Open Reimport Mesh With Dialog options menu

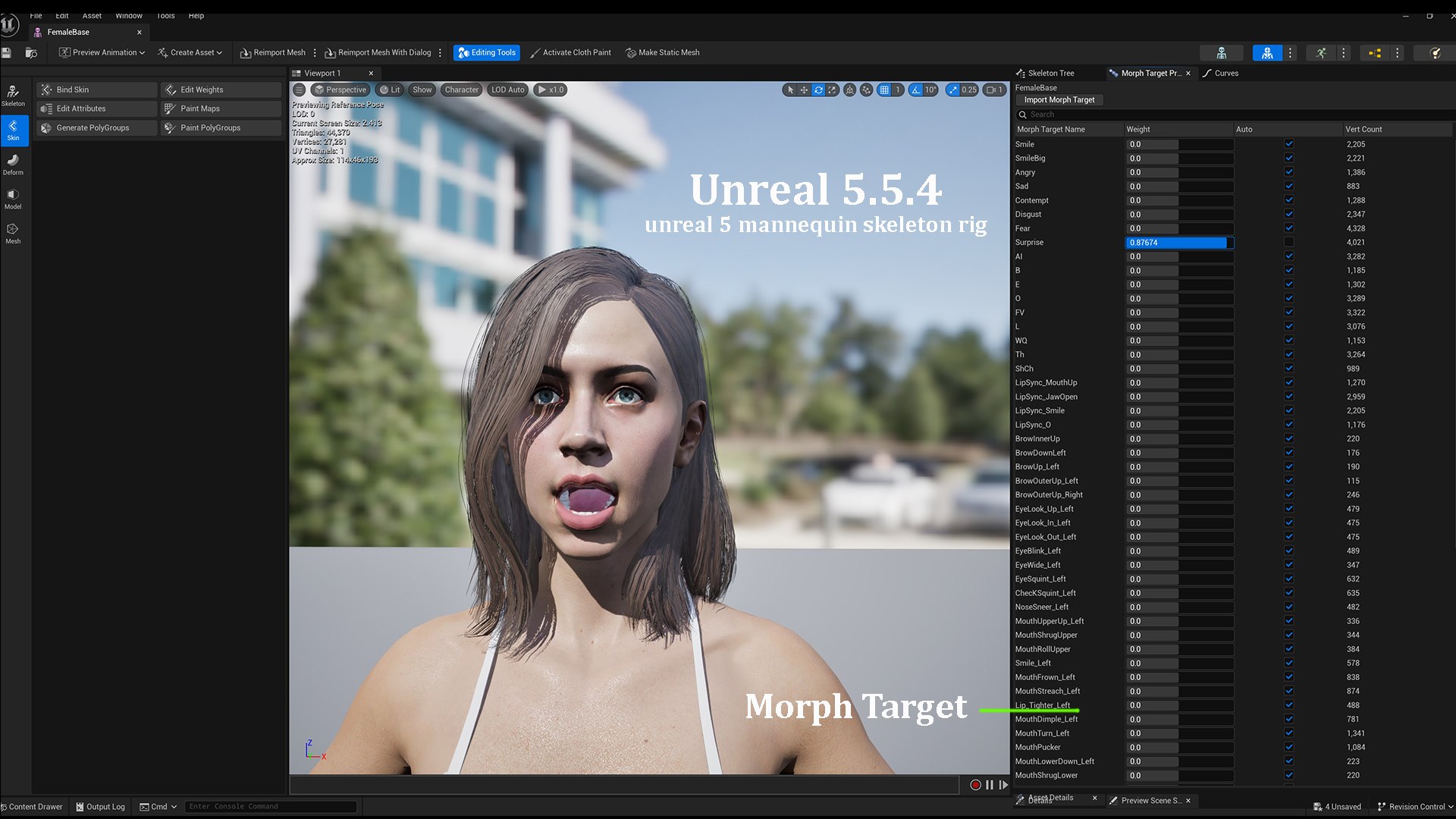coord(440,52)
